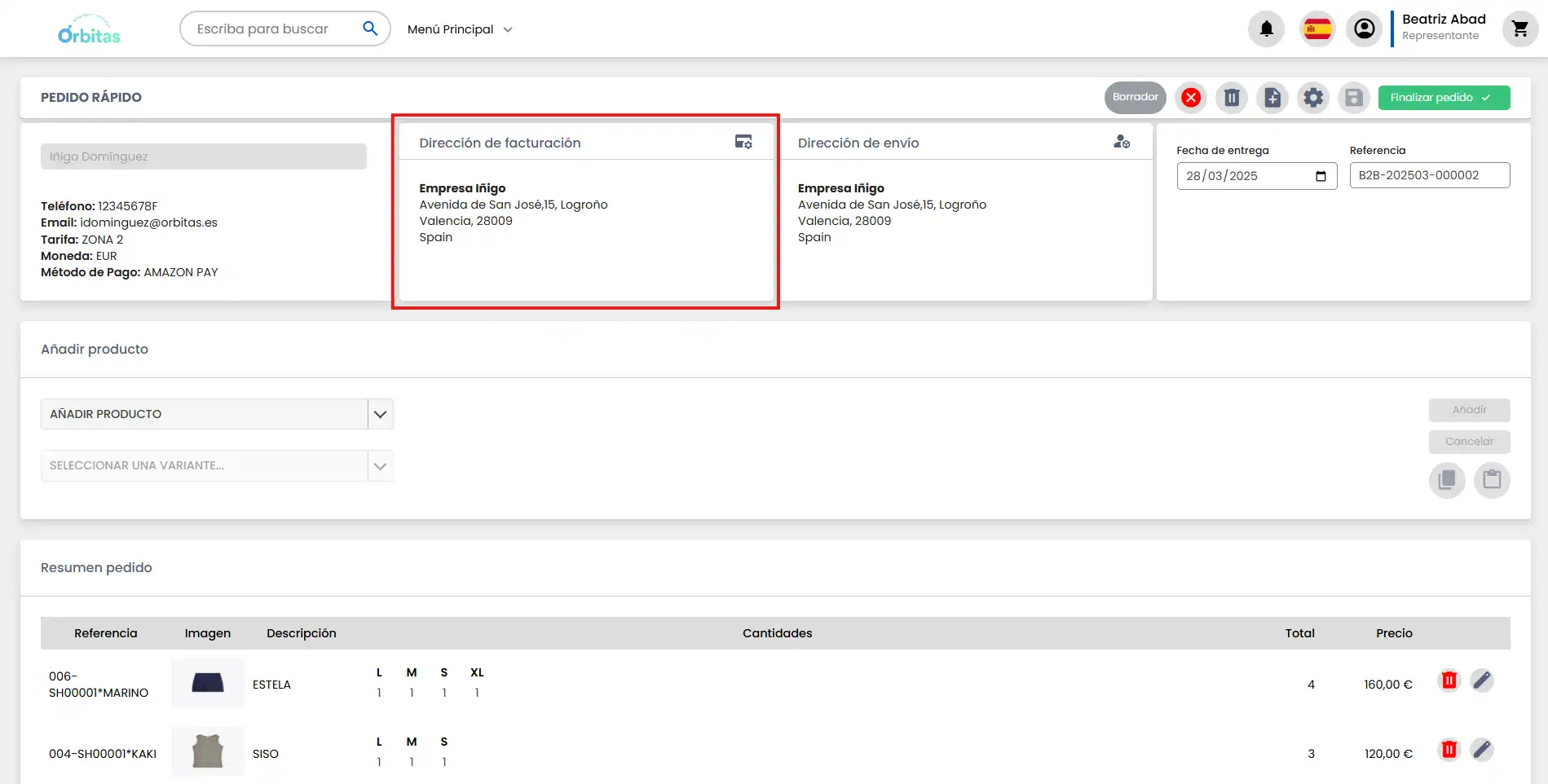This screenshot has width=1548, height=784.
Task: Click the save order disk icon
Action: (x=1354, y=98)
